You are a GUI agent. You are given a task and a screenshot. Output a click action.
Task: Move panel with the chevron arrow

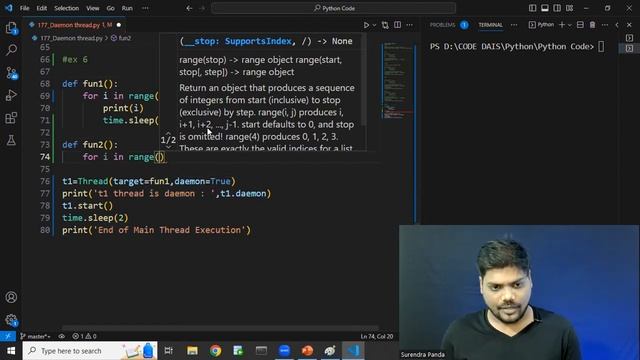tap(617, 25)
